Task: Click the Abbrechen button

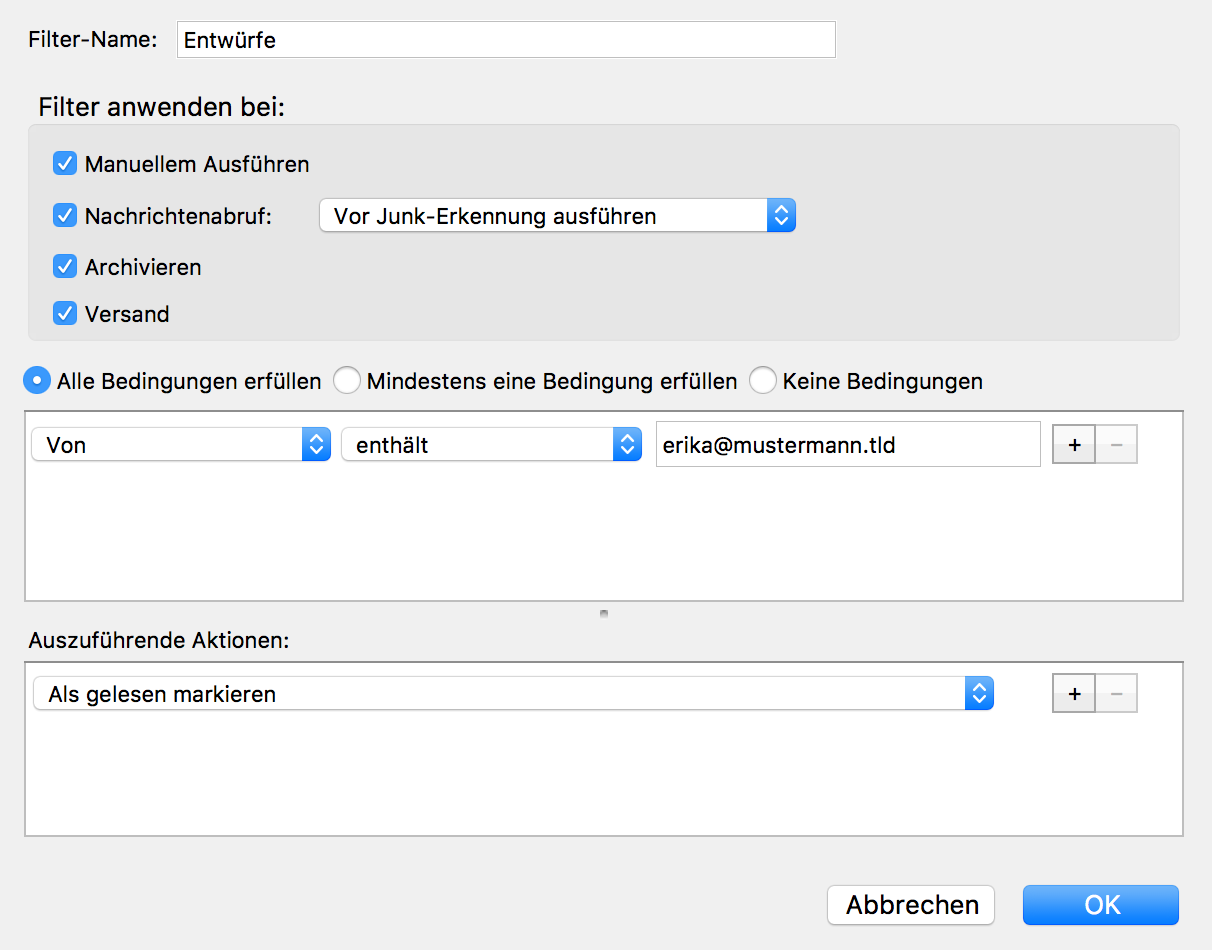Action: point(911,905)
